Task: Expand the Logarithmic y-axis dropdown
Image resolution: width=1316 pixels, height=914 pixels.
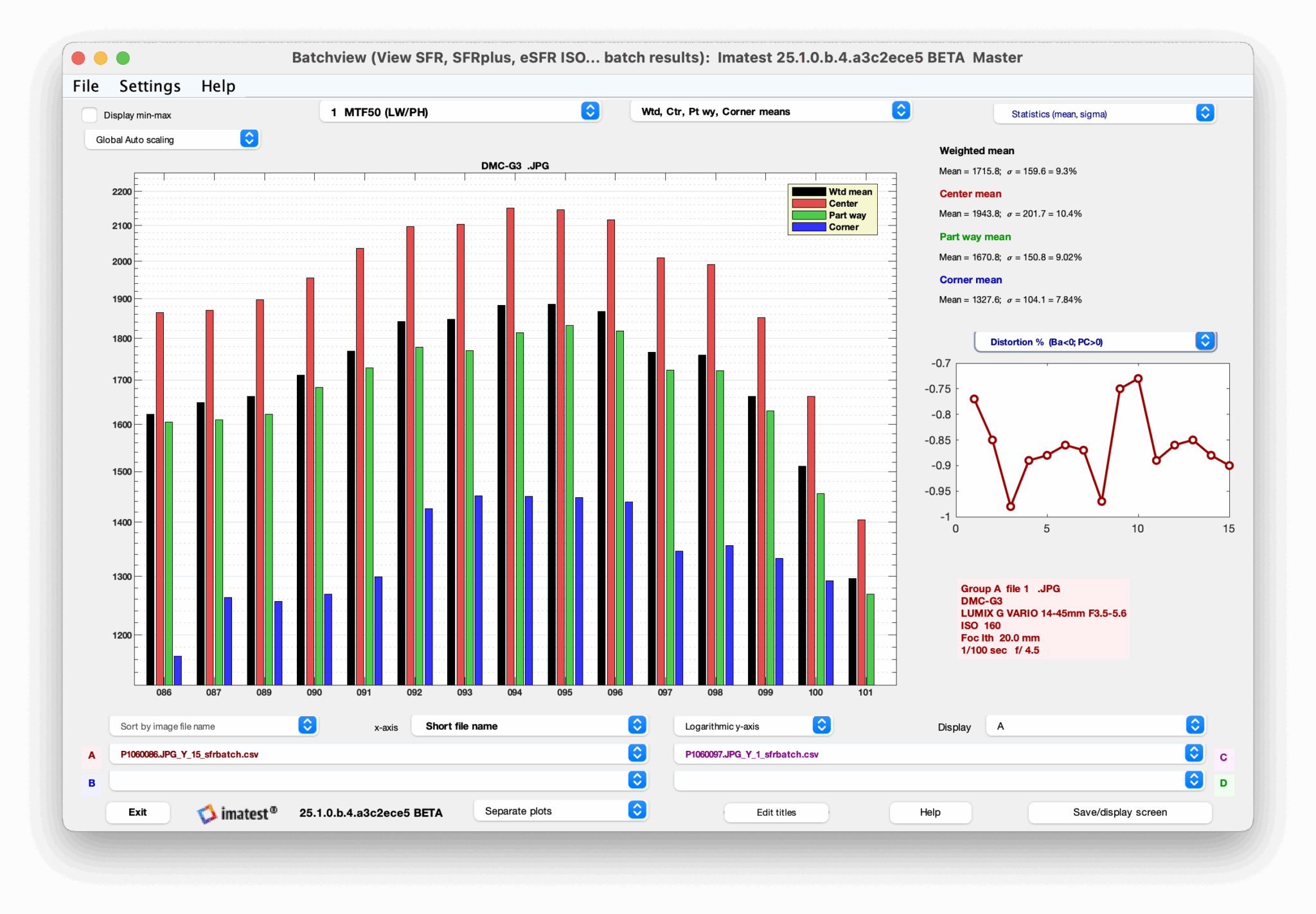Action: click(x=752, y=726)
